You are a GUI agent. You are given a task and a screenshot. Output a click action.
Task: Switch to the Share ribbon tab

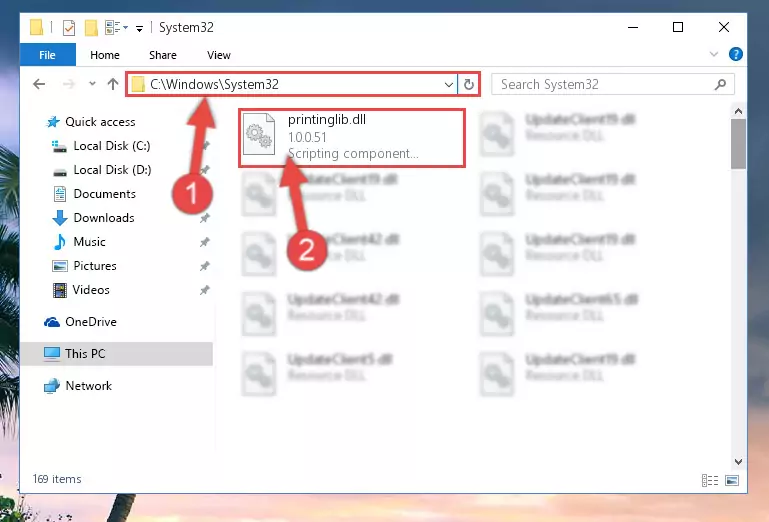(163, 55)
